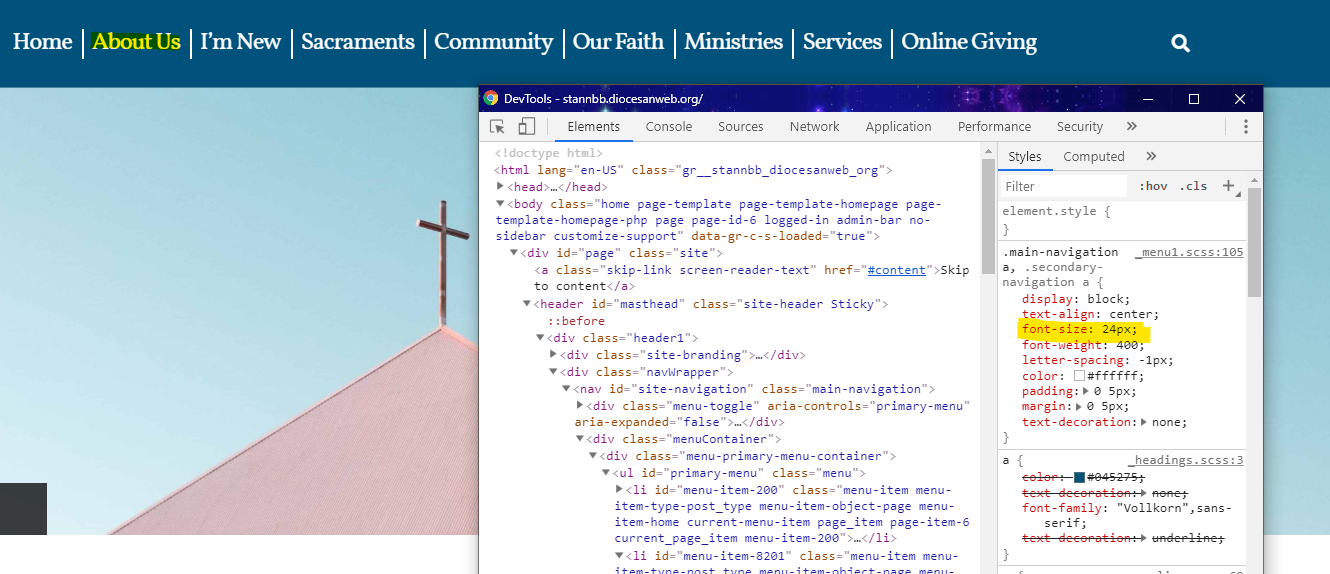The width and height of the screenshot is (1330, 574).
Task: Show more Styles sidebar tabs chevron
Action: [1151, 157]
